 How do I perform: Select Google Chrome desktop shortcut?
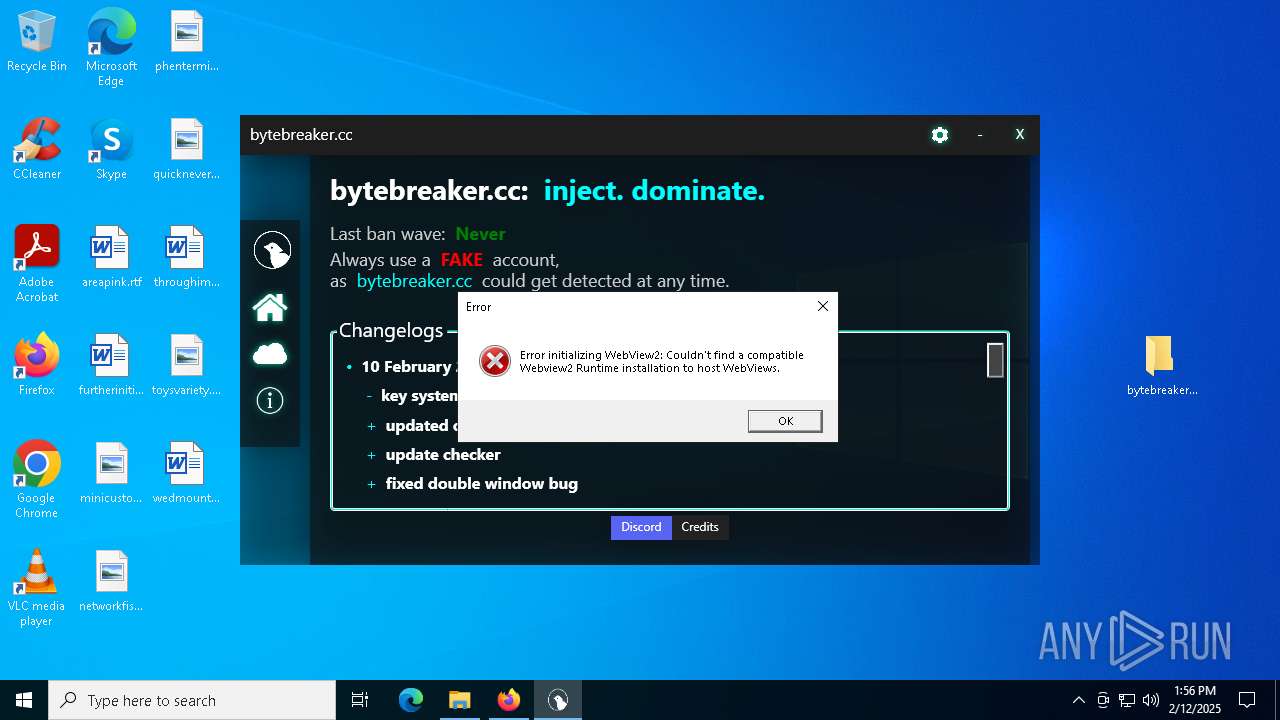click(x=37, y=480)
